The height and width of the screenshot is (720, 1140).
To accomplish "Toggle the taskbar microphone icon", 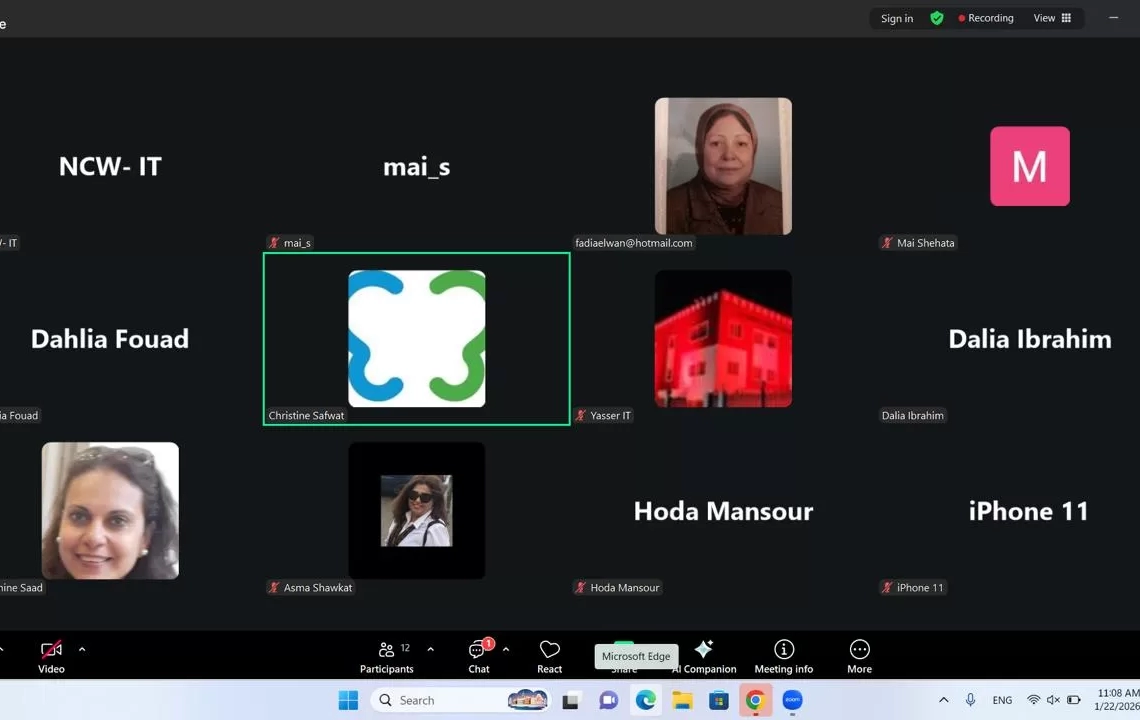I will tap(970, 700).
